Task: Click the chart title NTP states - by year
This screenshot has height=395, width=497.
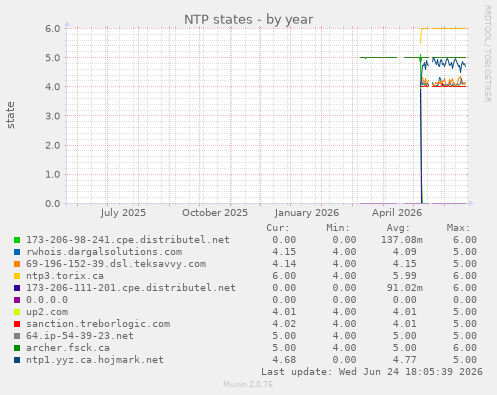Action: tap(249, 20)
